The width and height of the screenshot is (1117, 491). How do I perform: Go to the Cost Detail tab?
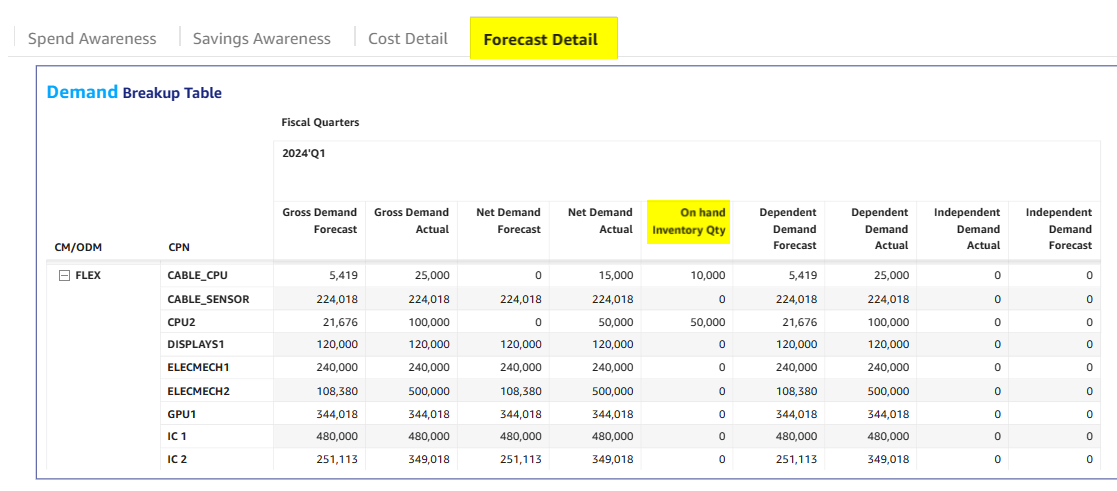click(x=407, y=38)
